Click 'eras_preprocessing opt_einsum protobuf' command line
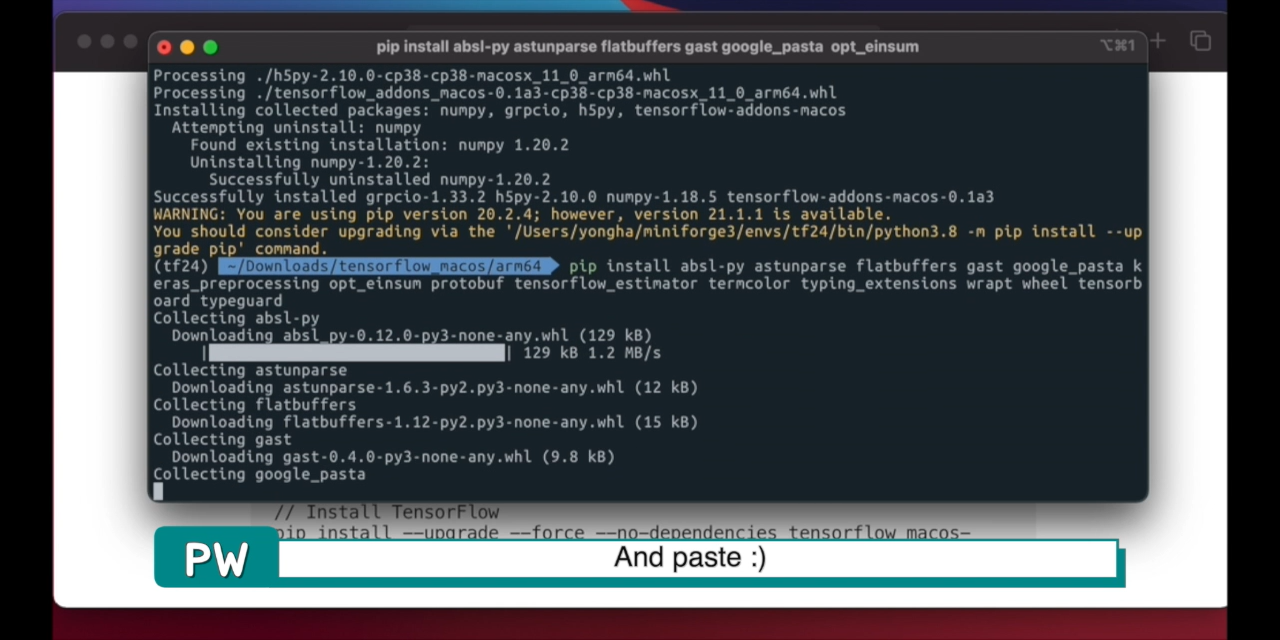 point(647,283)
